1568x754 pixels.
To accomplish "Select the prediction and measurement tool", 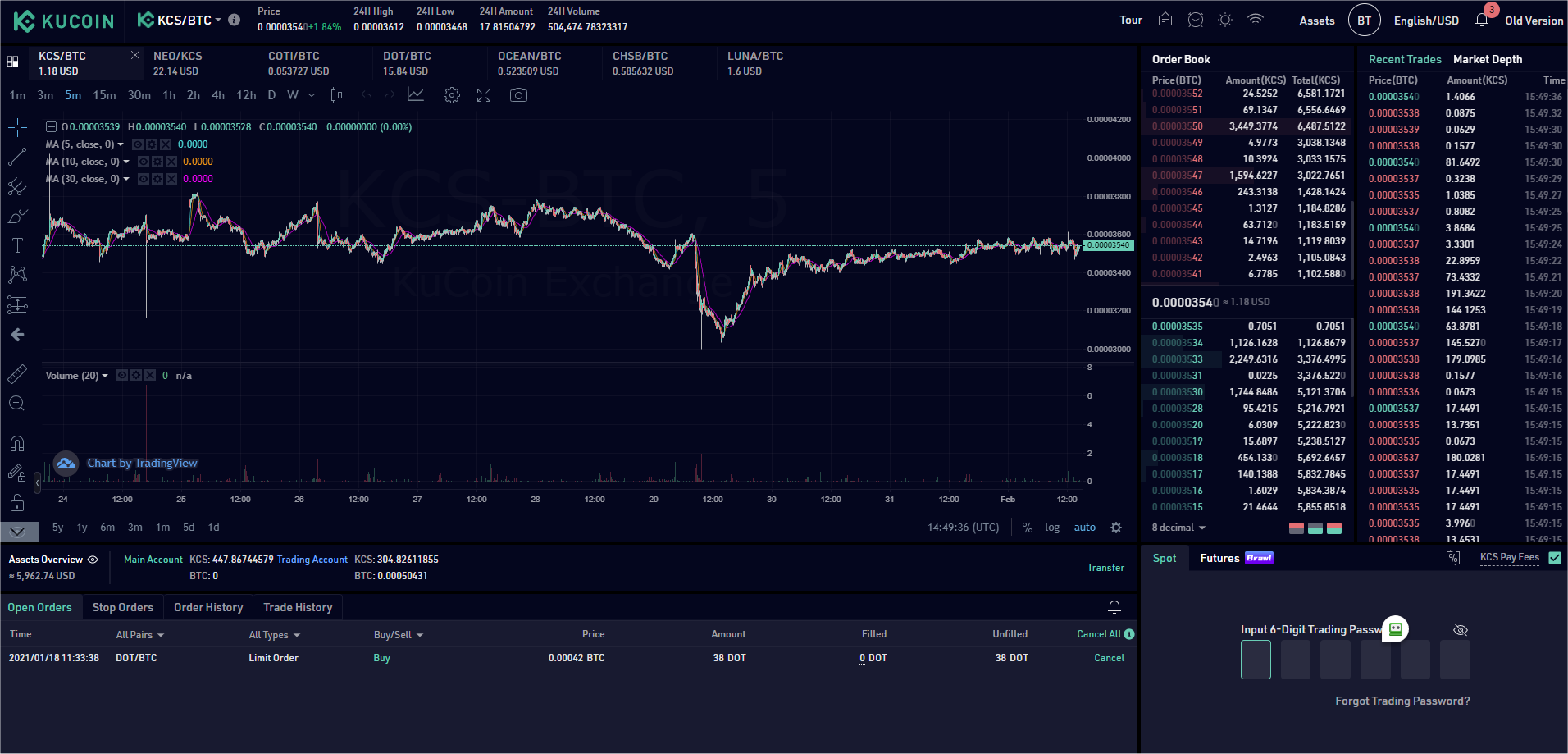I will coord(17,304).
